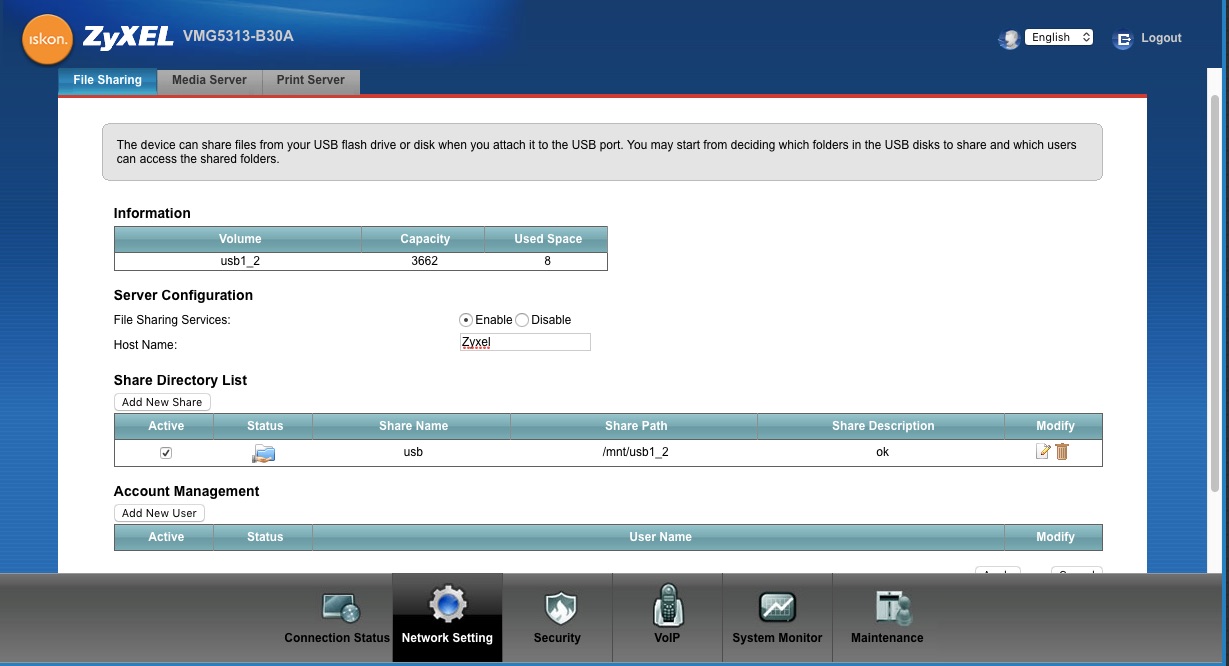Image resolution: width=1229 pixels, height=666 pixels.
Task: Select Enable for File Sharing Services
Action: point(466,320)
